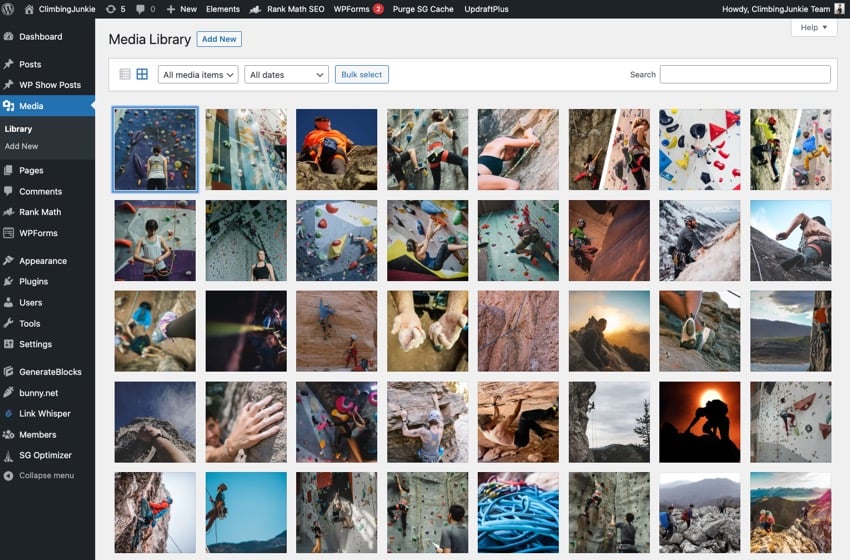
Task: Switch to grid view icon
Action: coord(142,74)
